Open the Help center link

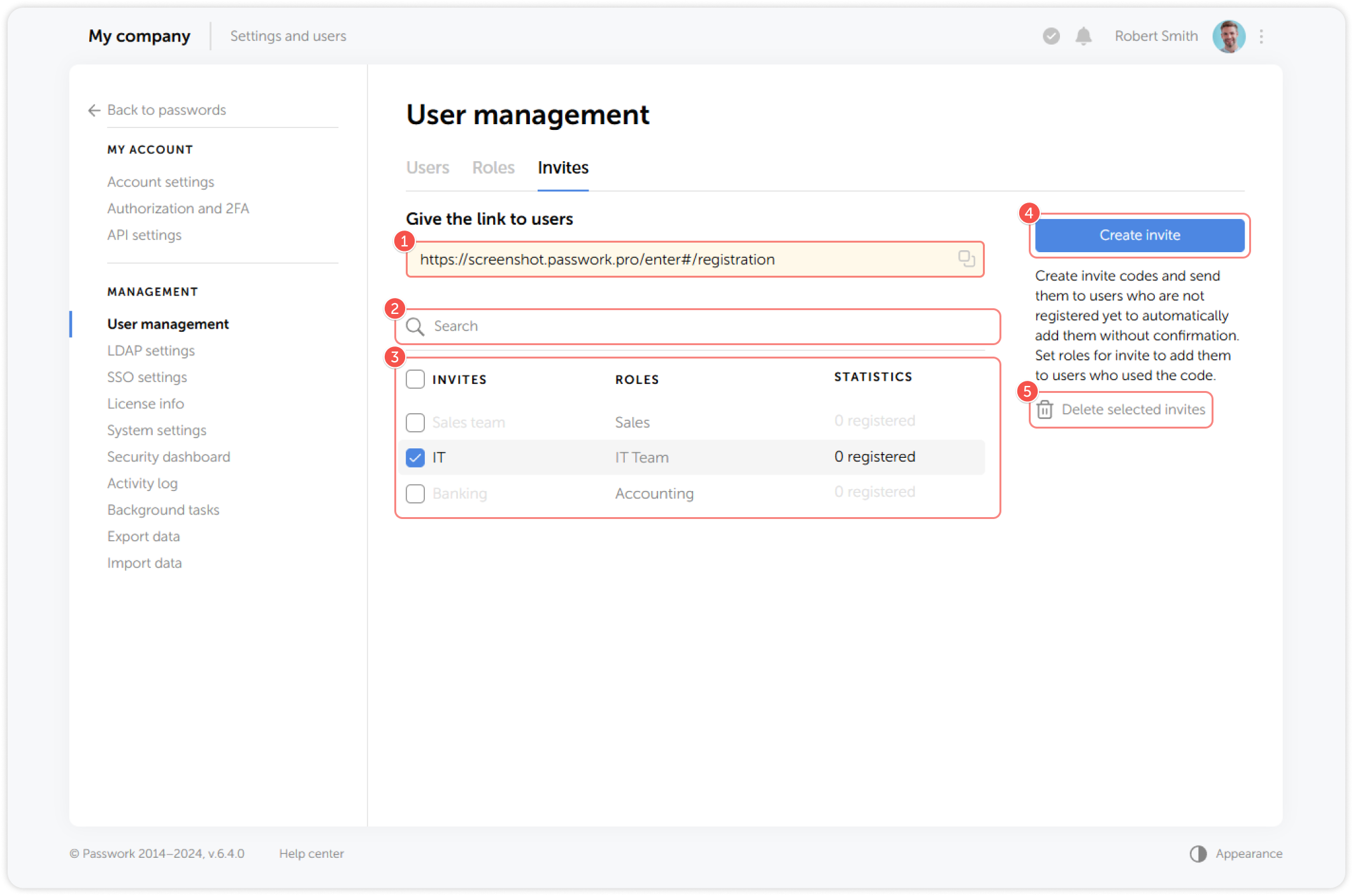point(311,853)
